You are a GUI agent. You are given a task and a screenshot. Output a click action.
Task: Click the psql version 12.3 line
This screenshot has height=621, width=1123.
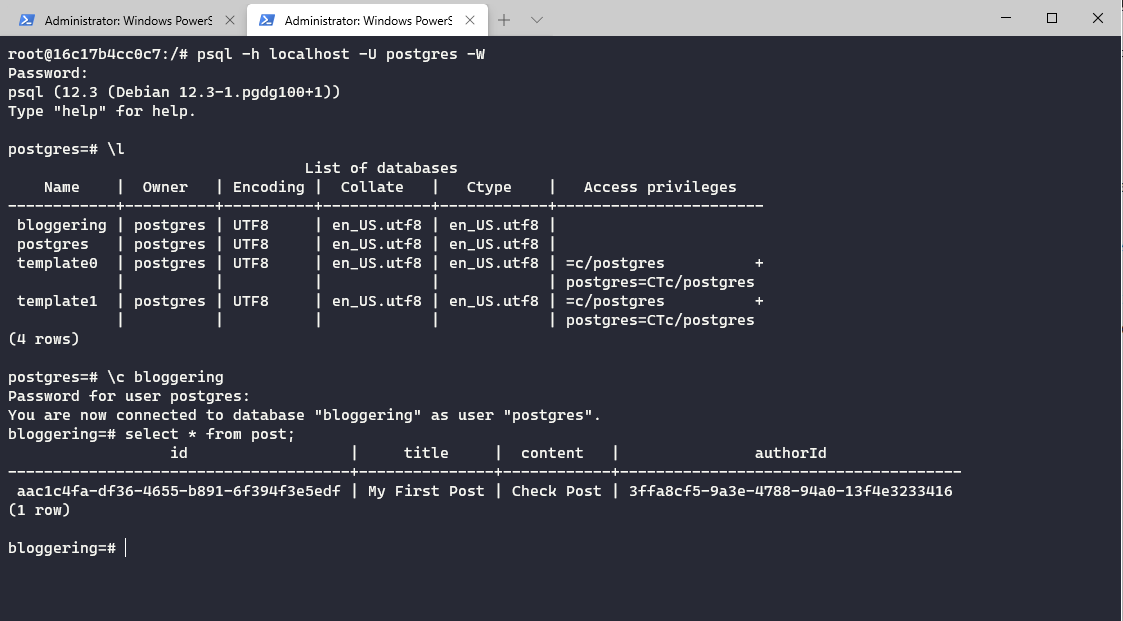(x=174, y=92)
